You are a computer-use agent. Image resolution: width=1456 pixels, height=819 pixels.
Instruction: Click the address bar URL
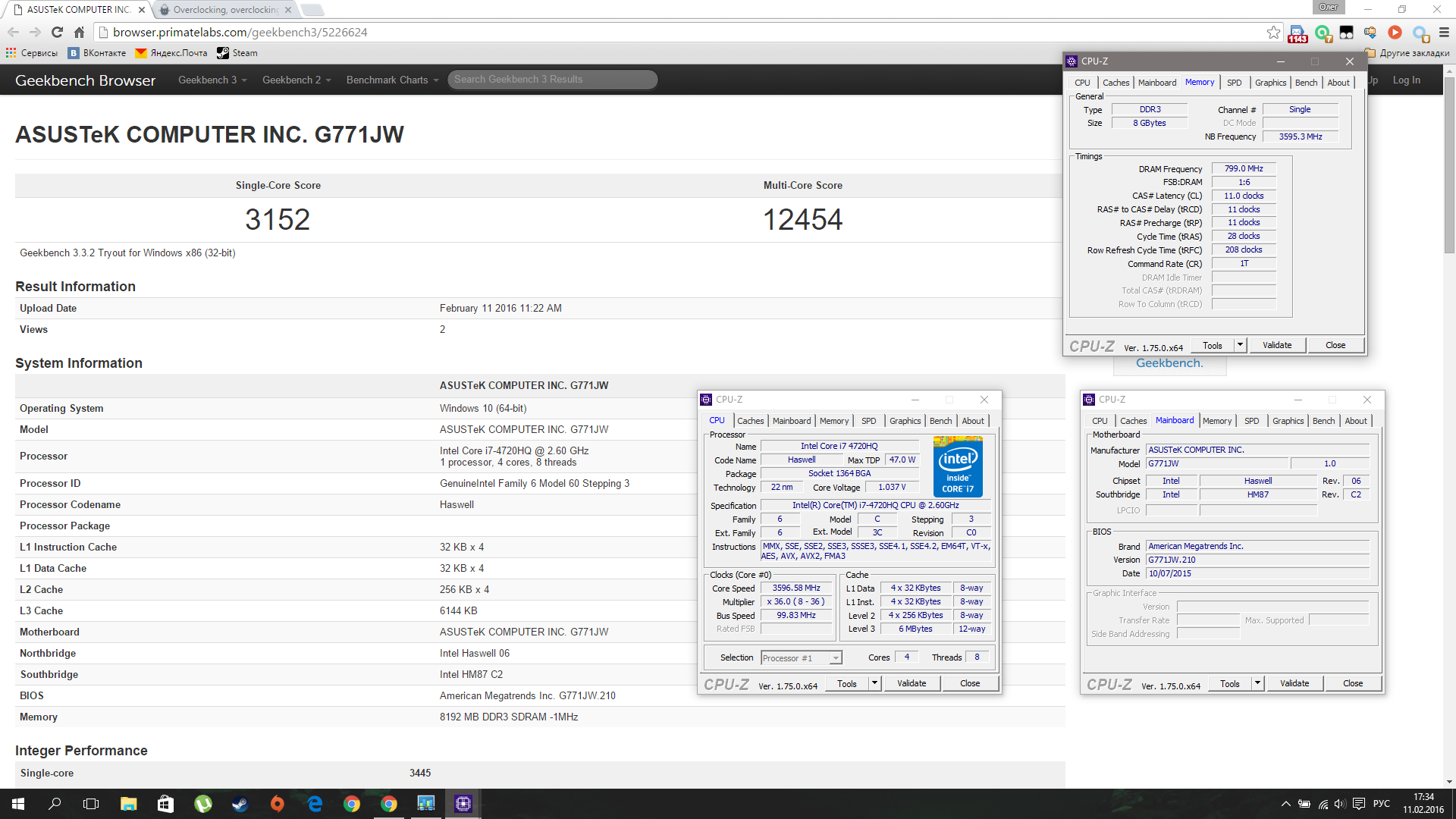point(240,32)
